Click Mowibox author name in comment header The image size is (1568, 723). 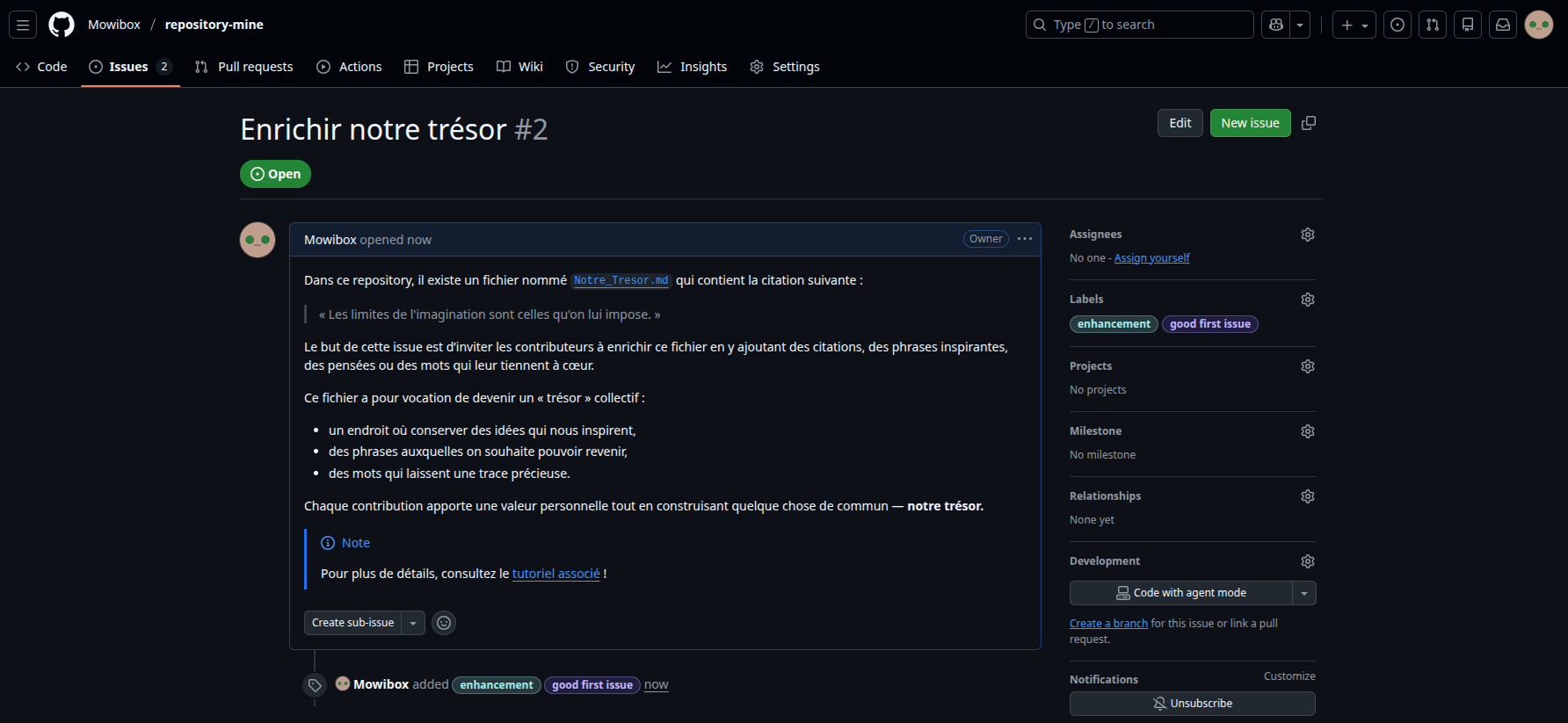click(x=330, y=240)
